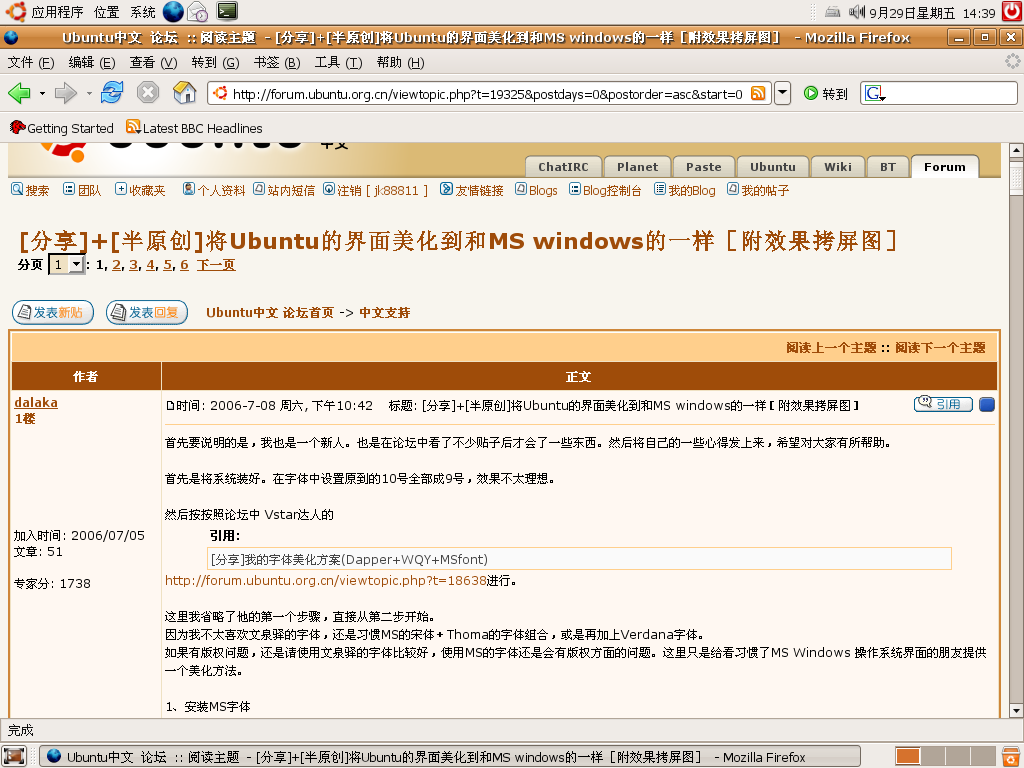Image resolution: width=1024 pixels, height=768 pixels.
Task: Open the volume control speaker icon
Action: click(x=856, y=12)
